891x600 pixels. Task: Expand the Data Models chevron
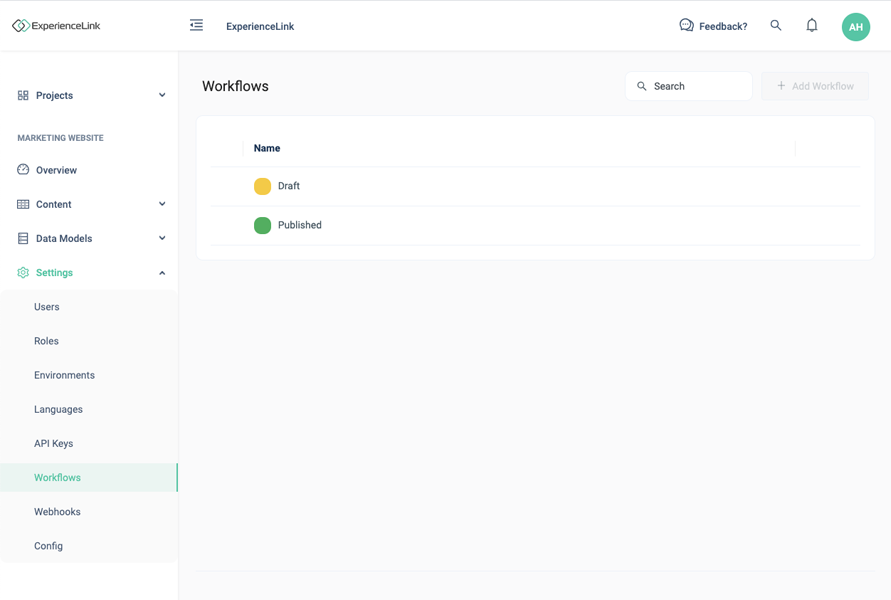pyautogui.click(x=162, y=239)
